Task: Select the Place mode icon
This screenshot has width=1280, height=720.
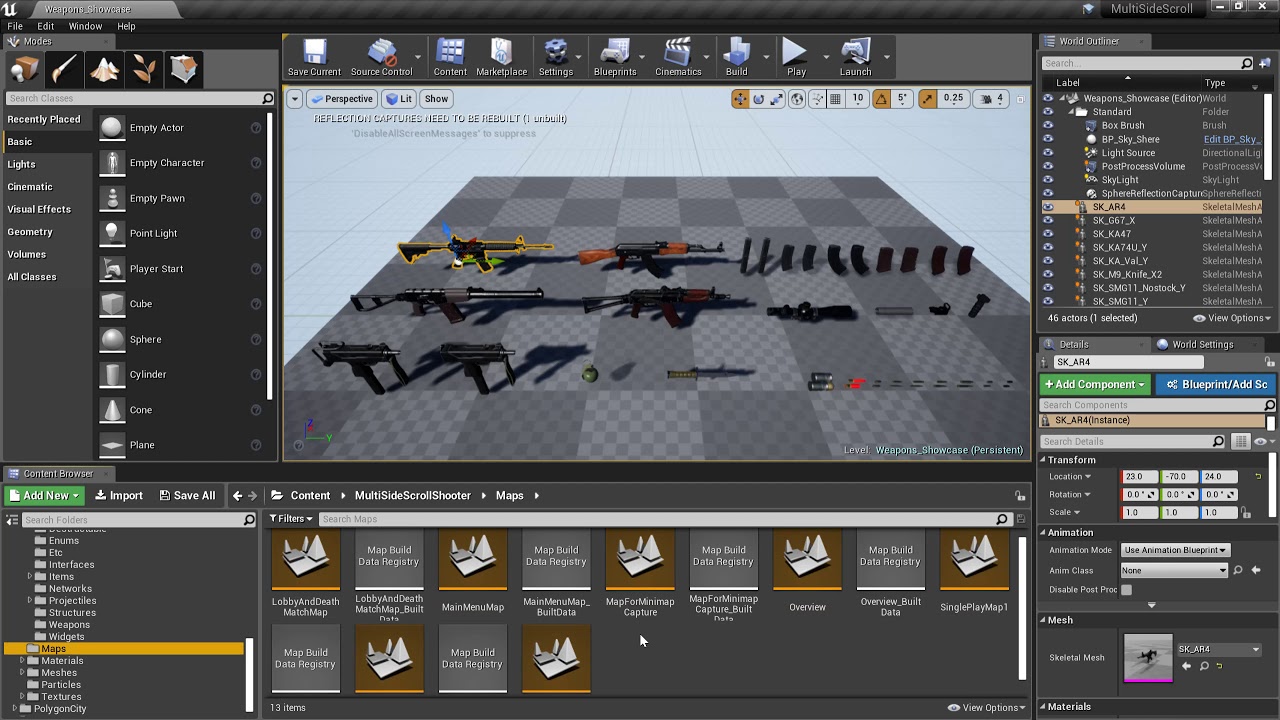Action: point(24,69)
